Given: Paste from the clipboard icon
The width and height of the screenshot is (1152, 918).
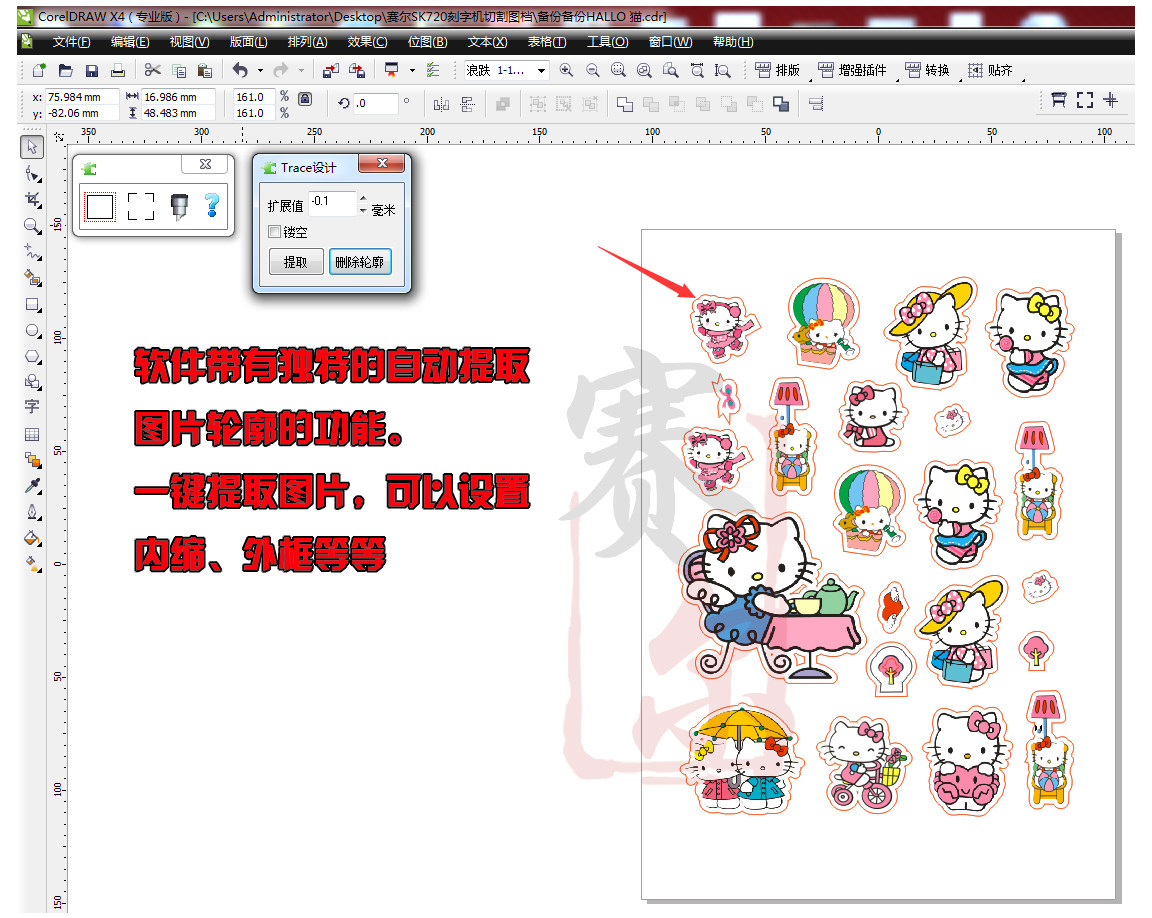Looking at the screenshot, I should (x=205, y=71).
